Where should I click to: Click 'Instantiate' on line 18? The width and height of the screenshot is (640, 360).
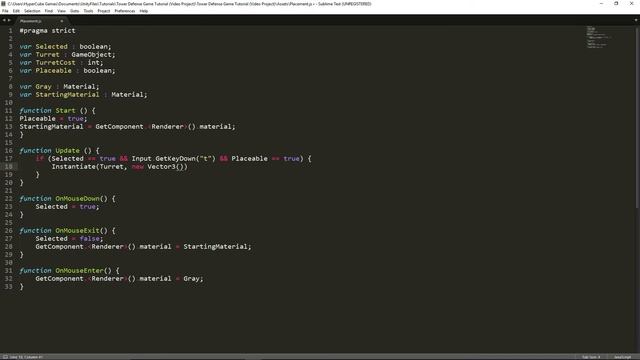tap(73, 167)
